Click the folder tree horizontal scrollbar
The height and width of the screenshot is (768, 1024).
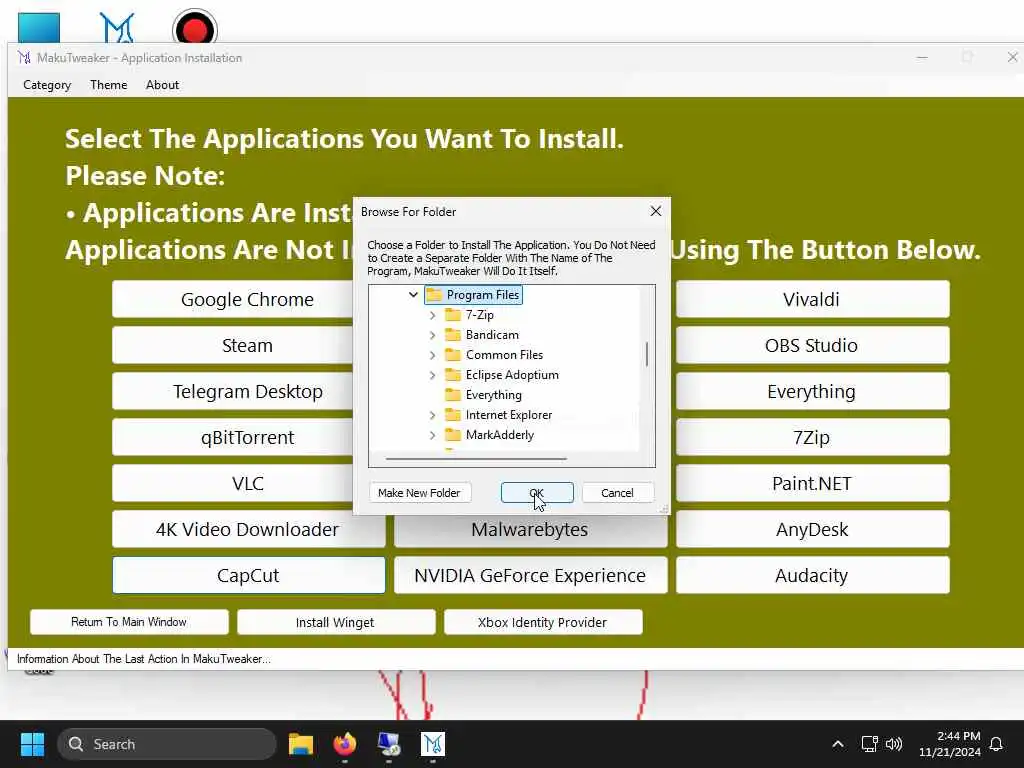[476, 458]
